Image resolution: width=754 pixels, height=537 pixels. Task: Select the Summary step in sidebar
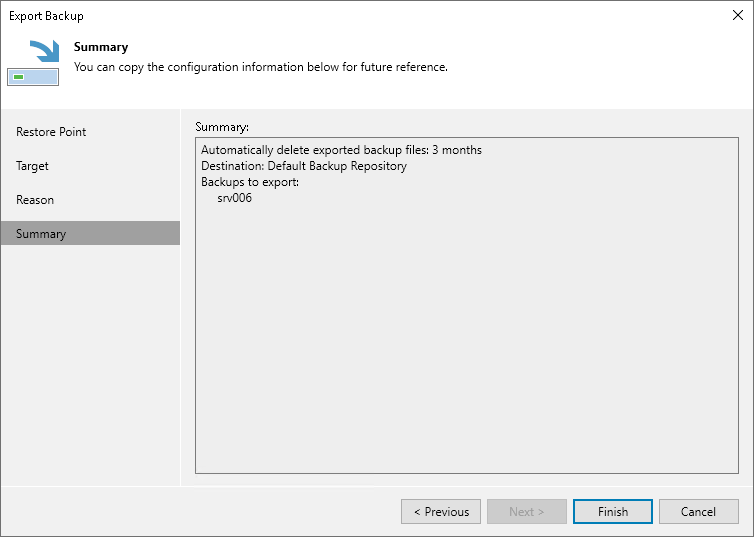(x=41, y=234)
